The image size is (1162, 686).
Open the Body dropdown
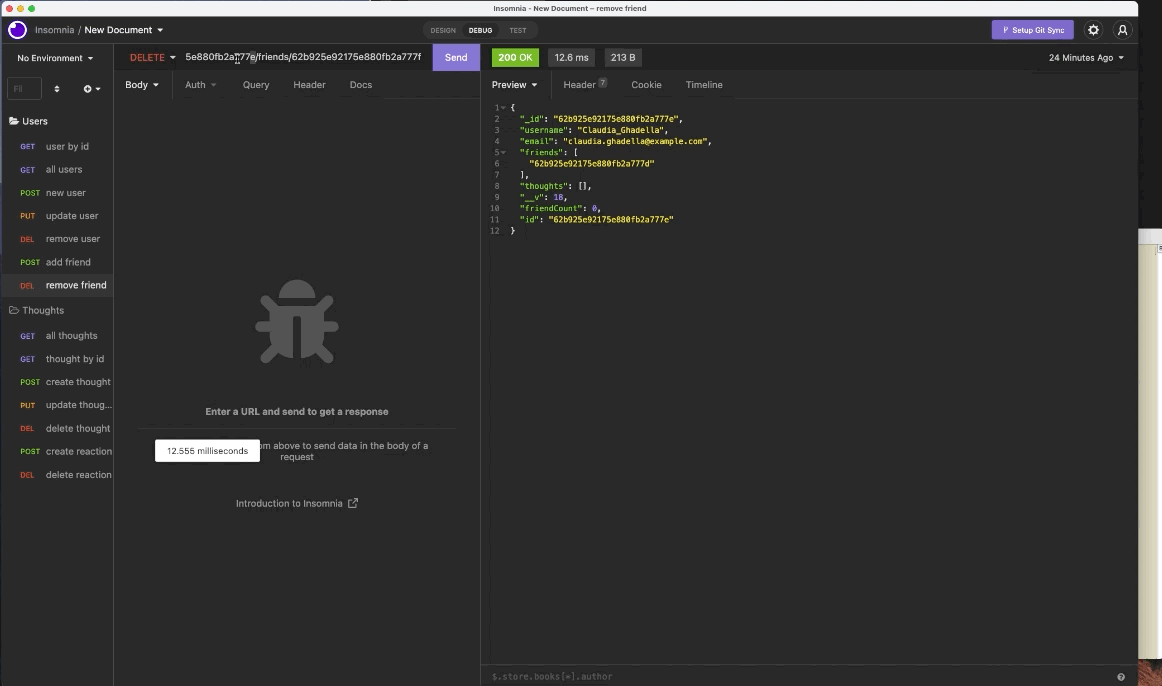pyautogui.click(x=140, y=85)
